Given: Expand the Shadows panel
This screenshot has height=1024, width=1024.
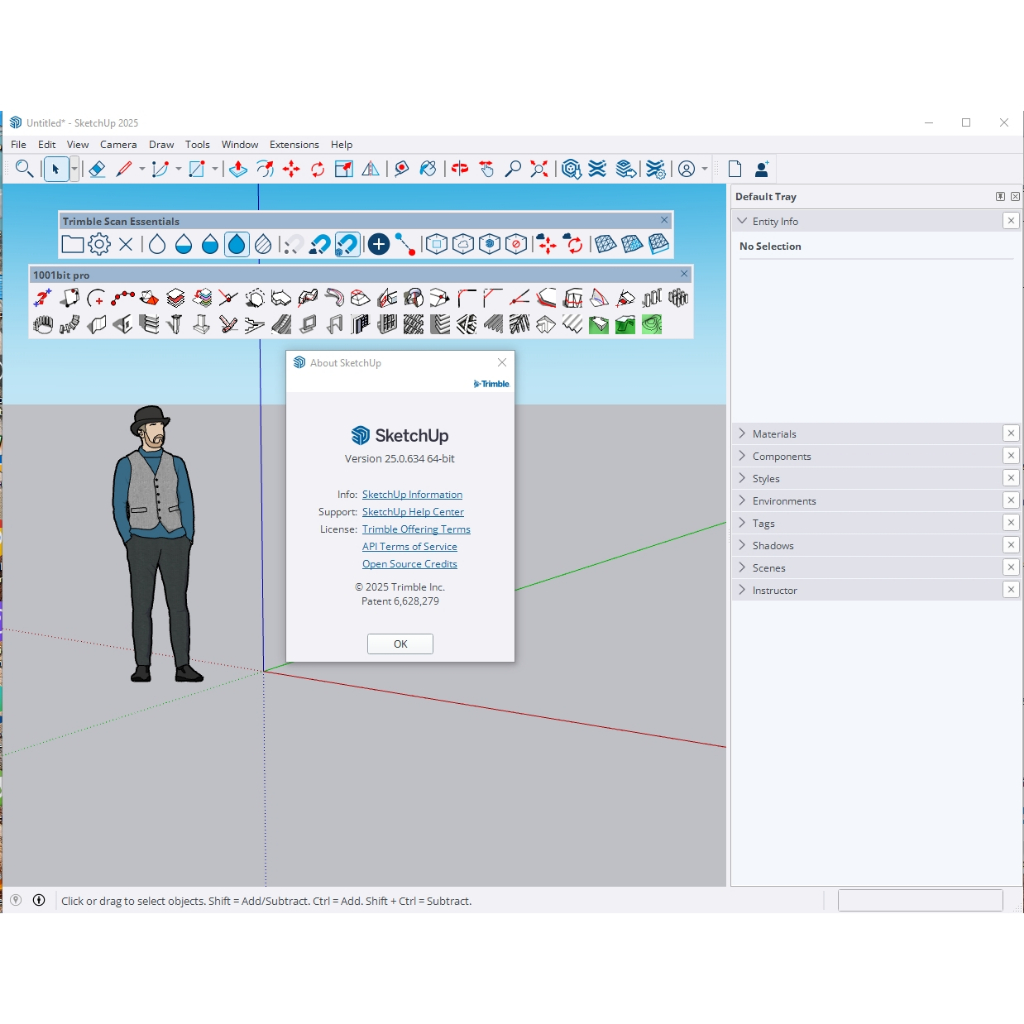Looking at the screenshot, I should point(742,545).
